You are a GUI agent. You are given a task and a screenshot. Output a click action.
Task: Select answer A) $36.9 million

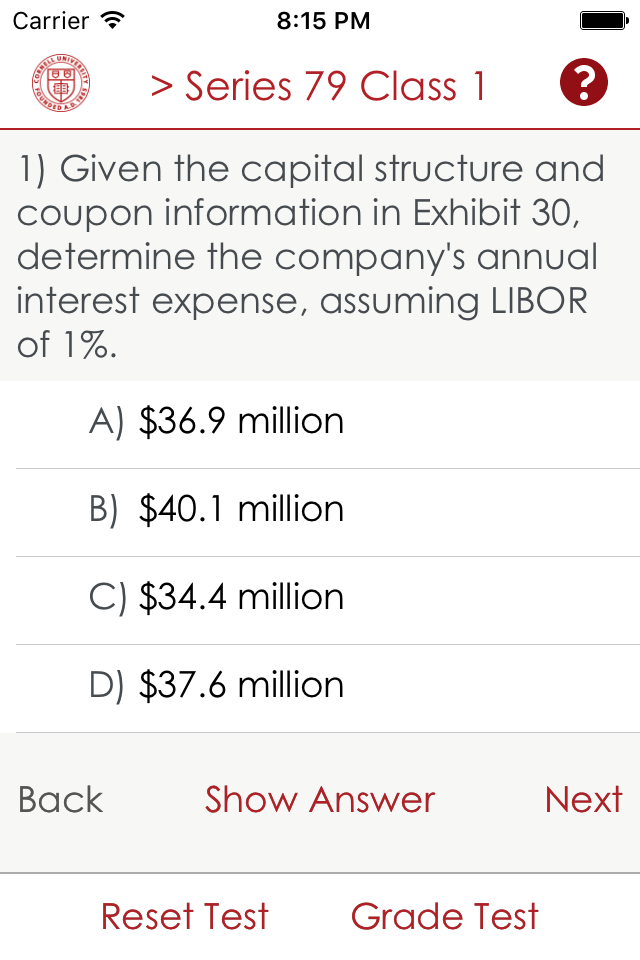(x=241, y=422)
